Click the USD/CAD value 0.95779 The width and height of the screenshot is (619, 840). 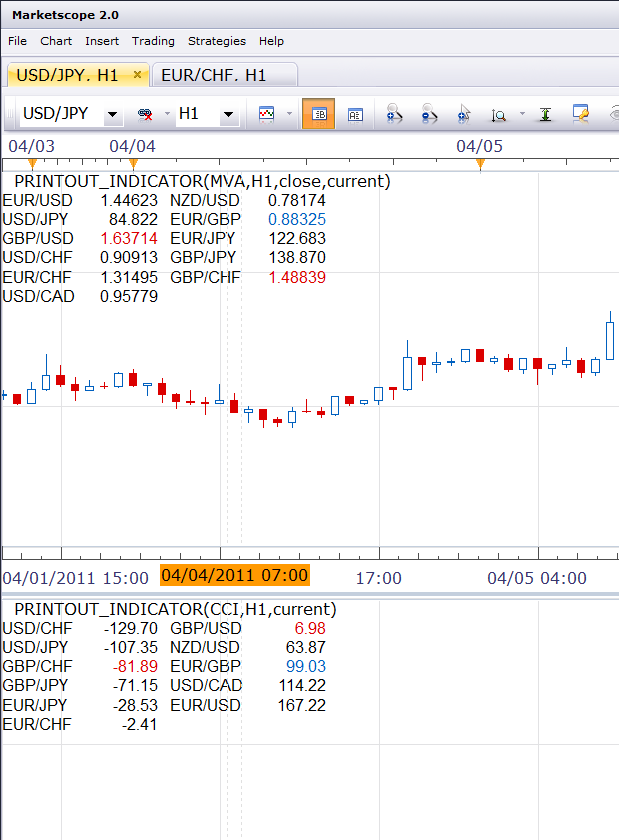point(129,296)
